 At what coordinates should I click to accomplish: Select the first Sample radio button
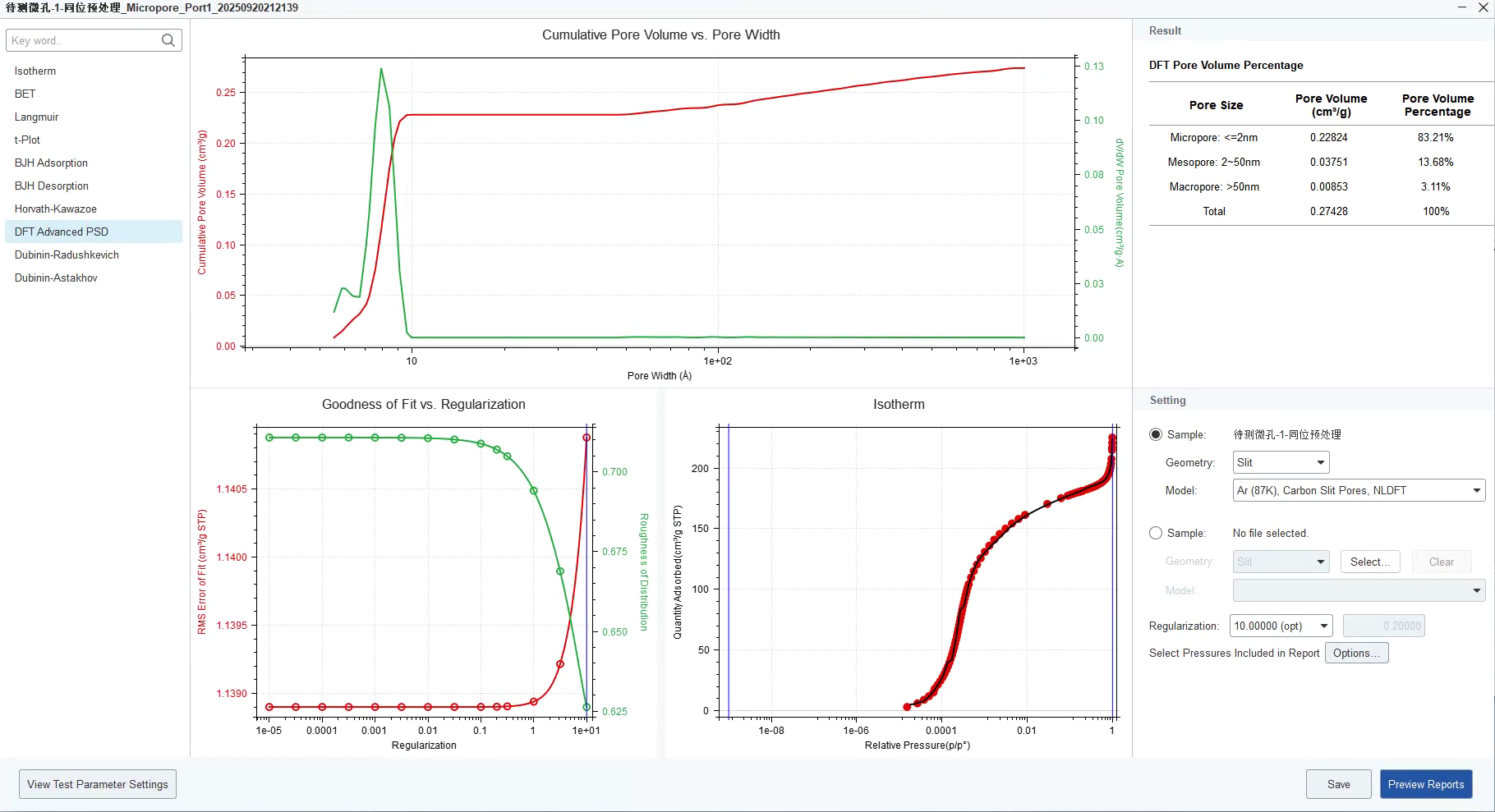[1156, 434]
